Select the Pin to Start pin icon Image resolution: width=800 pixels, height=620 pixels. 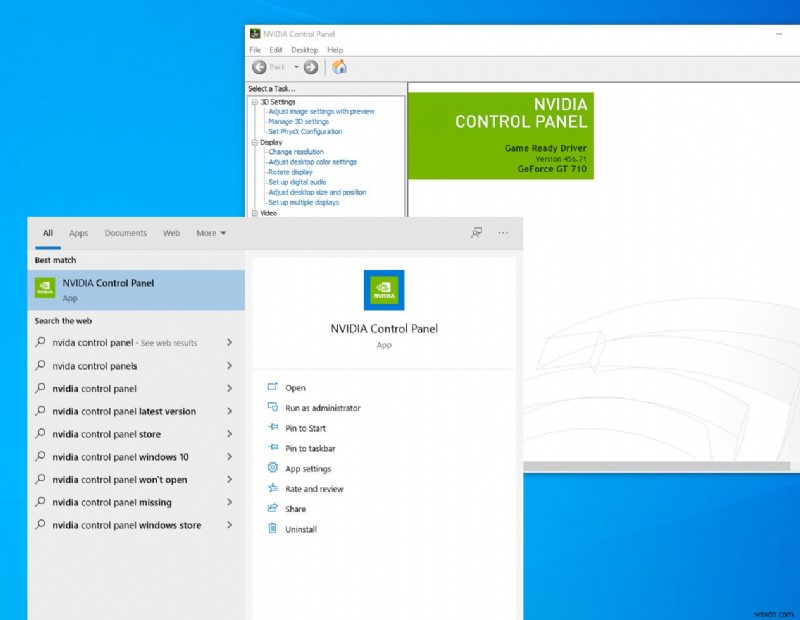[x=270, y=427]
